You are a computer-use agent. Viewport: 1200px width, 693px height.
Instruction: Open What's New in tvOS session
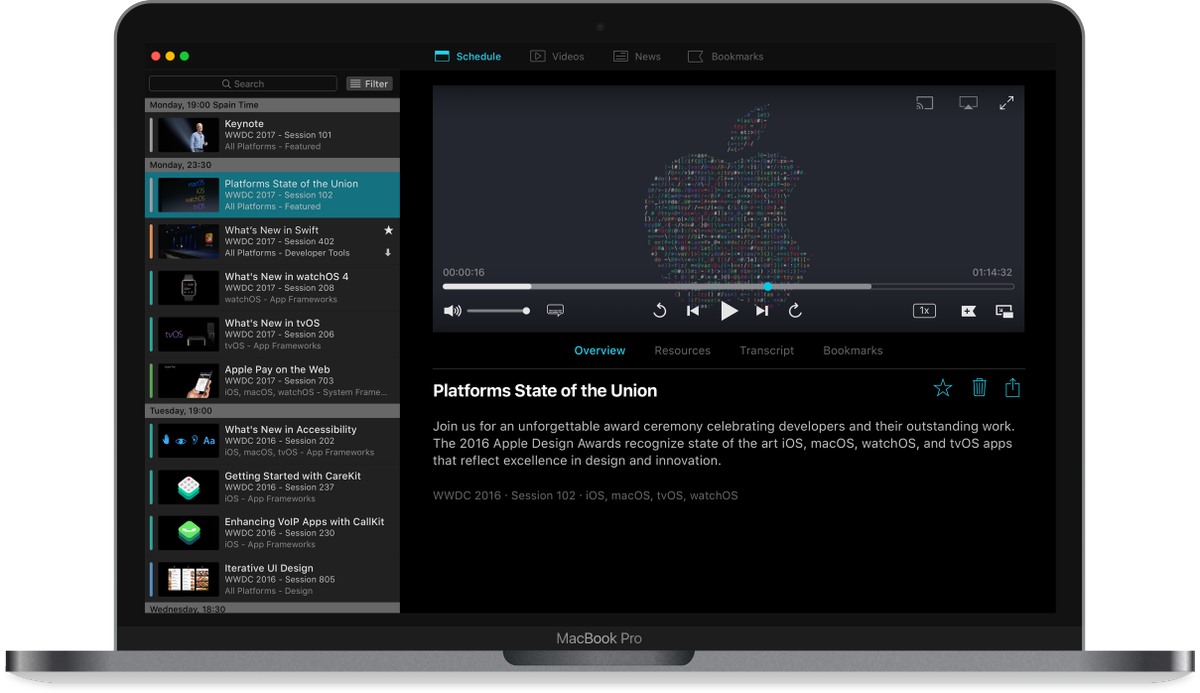point(273,334)
